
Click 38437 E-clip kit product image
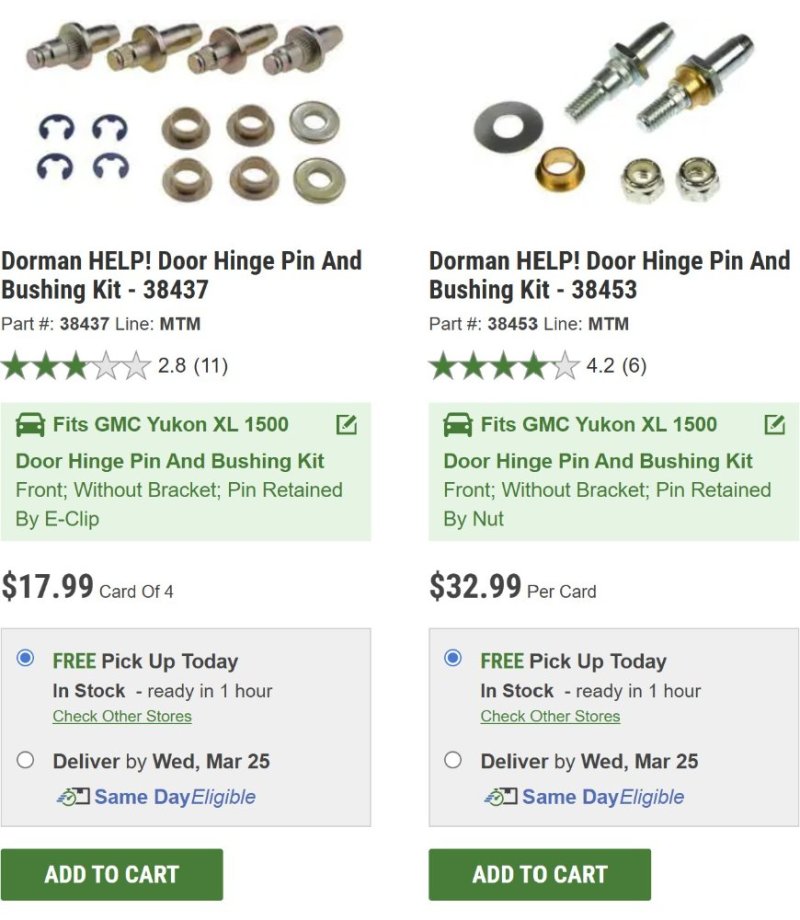pyautogui.click(x=185, y=110)
